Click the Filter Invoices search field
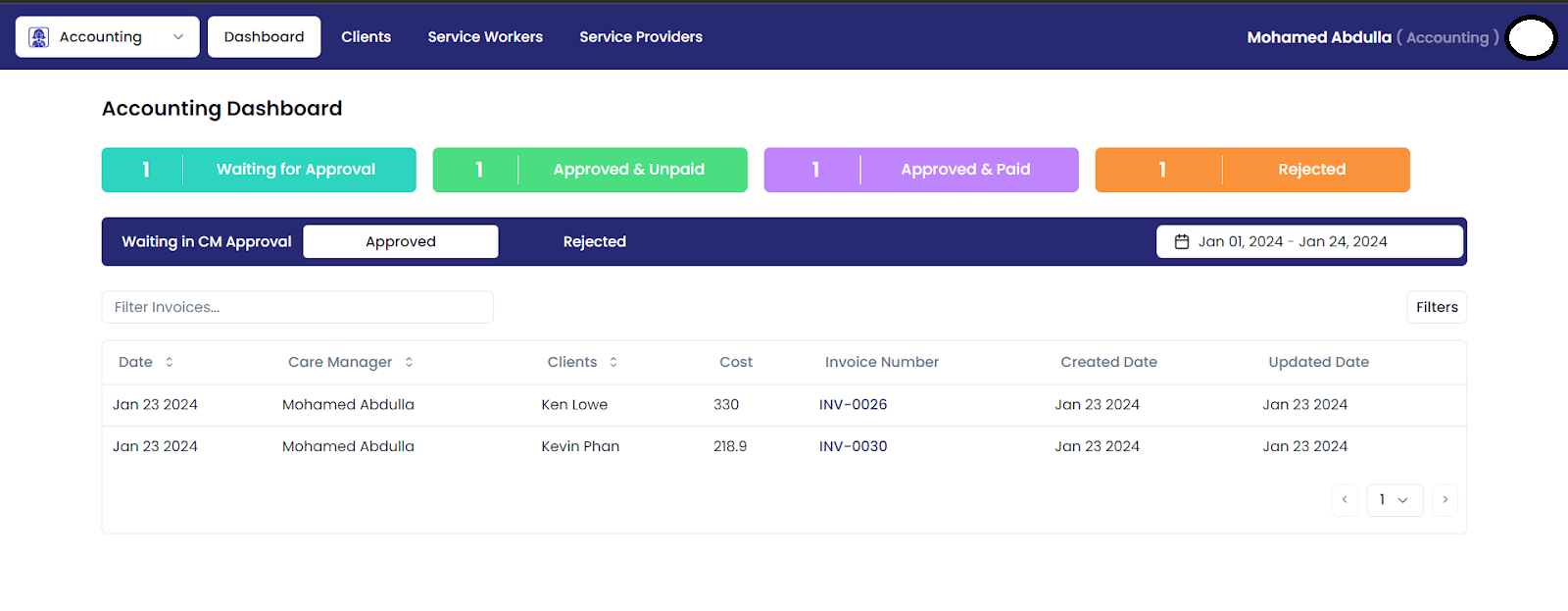Viewport: 1568px width, 611px height. pos(297,307)
